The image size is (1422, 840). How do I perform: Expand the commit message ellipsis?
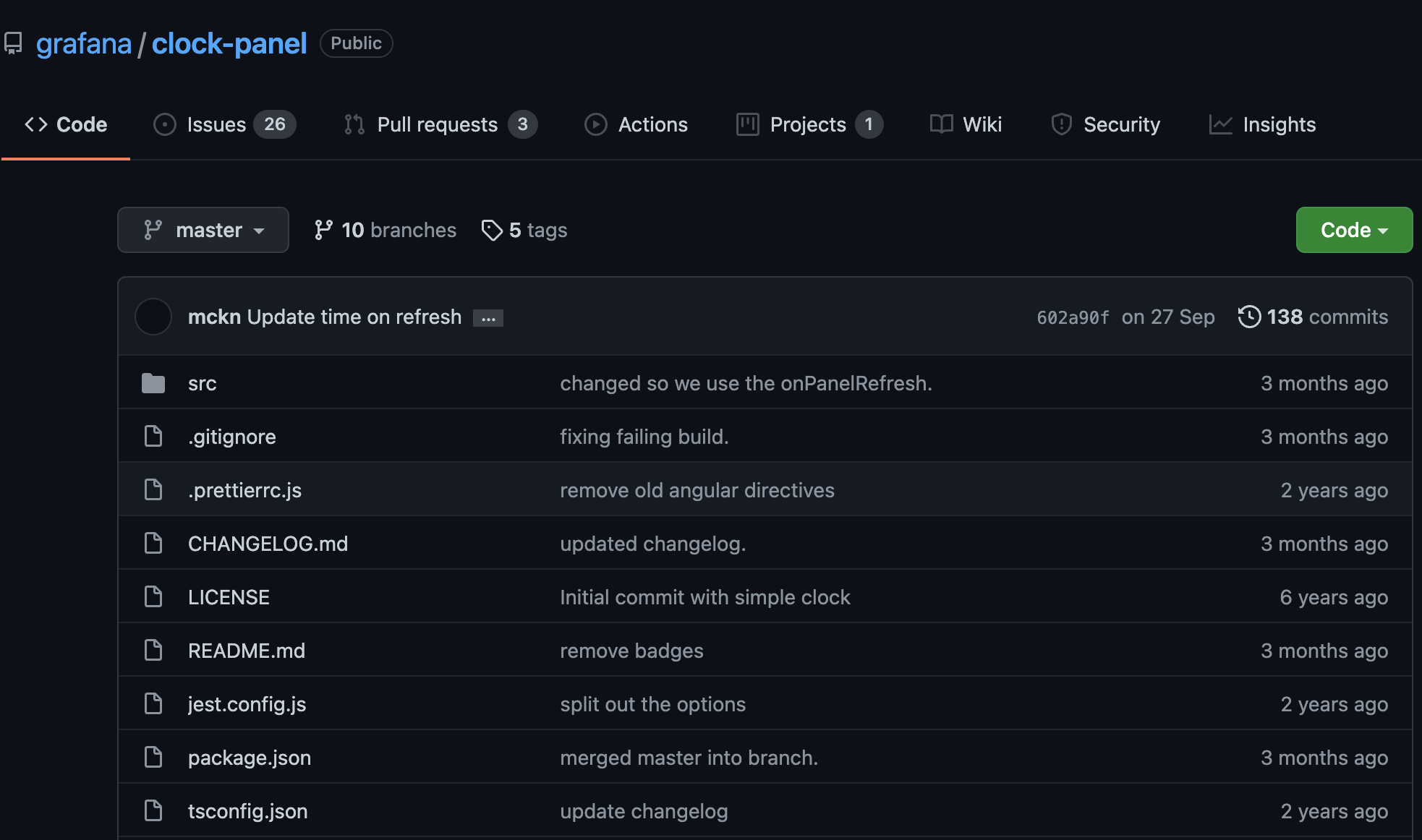(x=488, y=318)
